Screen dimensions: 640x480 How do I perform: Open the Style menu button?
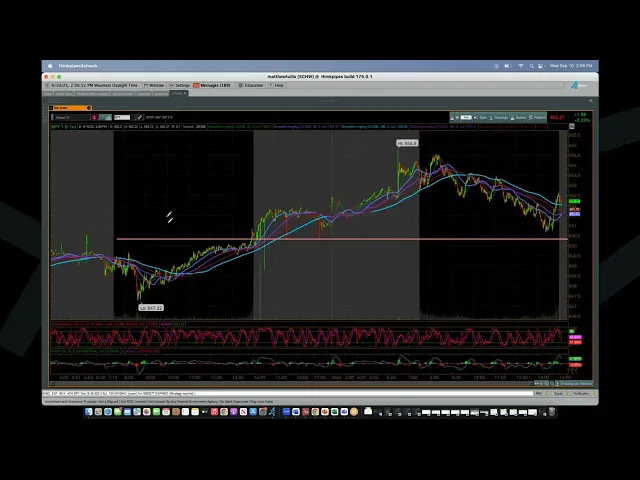pos(480,118)
